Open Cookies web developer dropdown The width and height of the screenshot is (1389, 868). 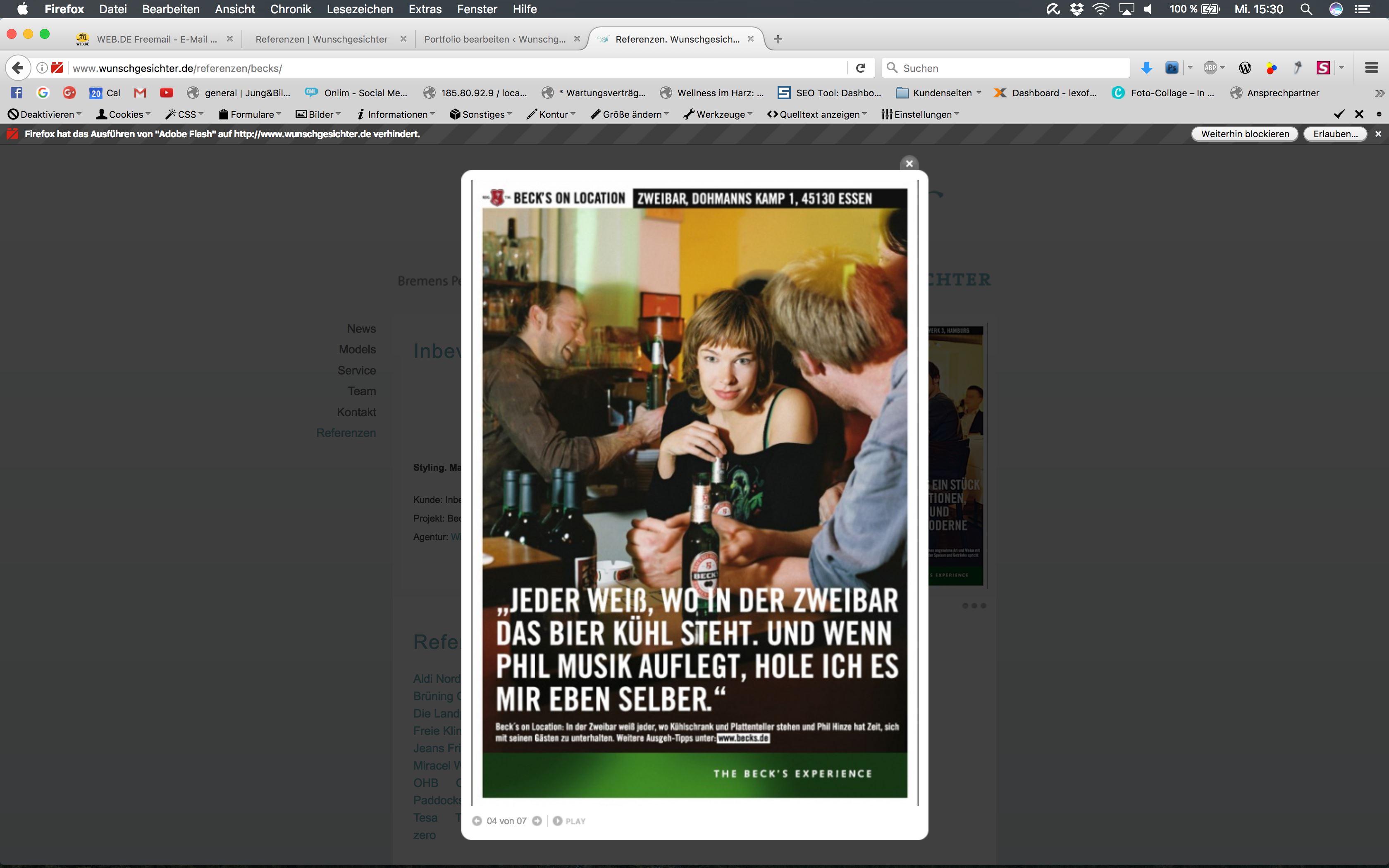click(x=124, y=114)
